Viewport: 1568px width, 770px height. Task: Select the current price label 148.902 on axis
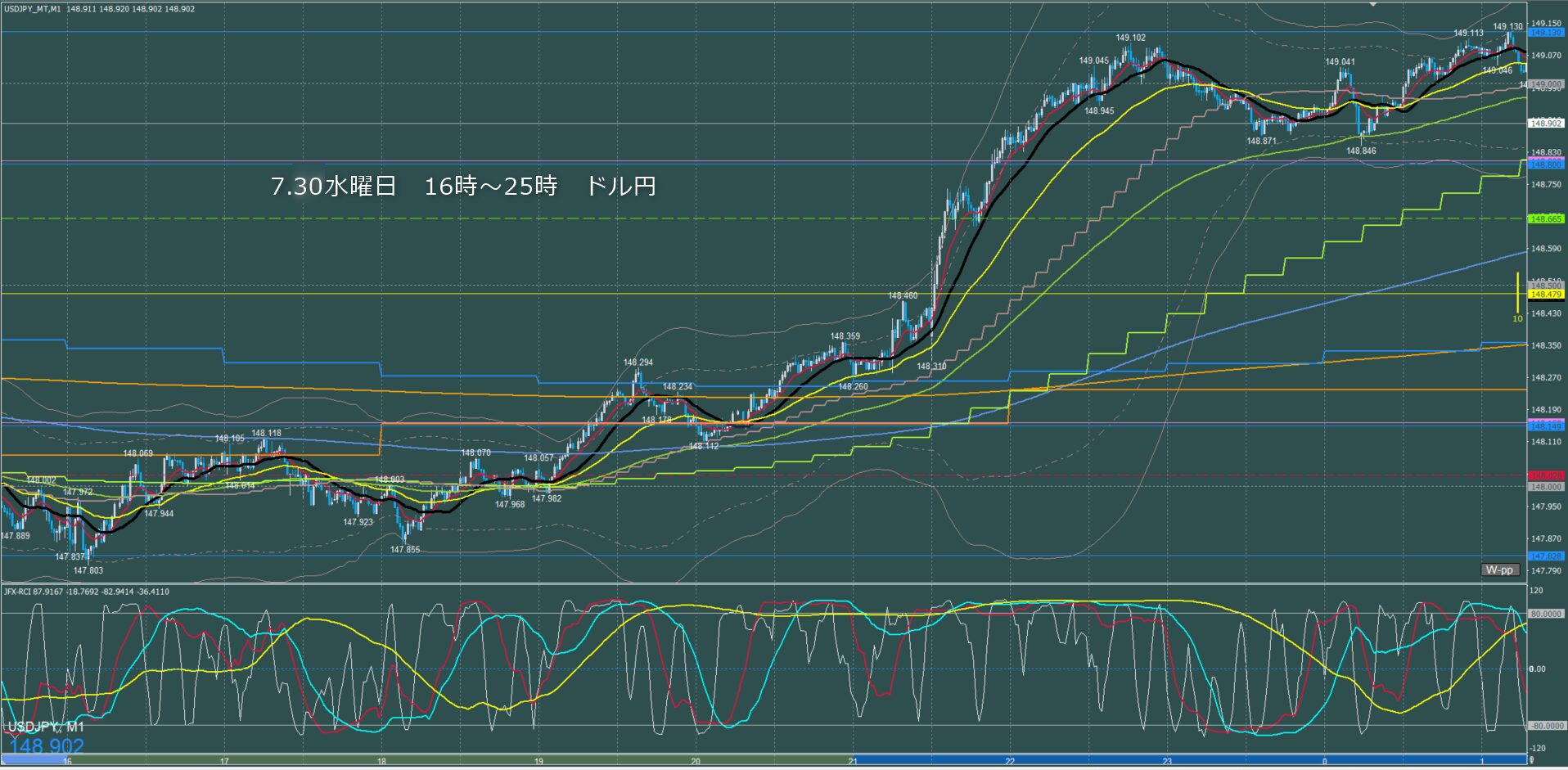click(x=1546, y=124)
